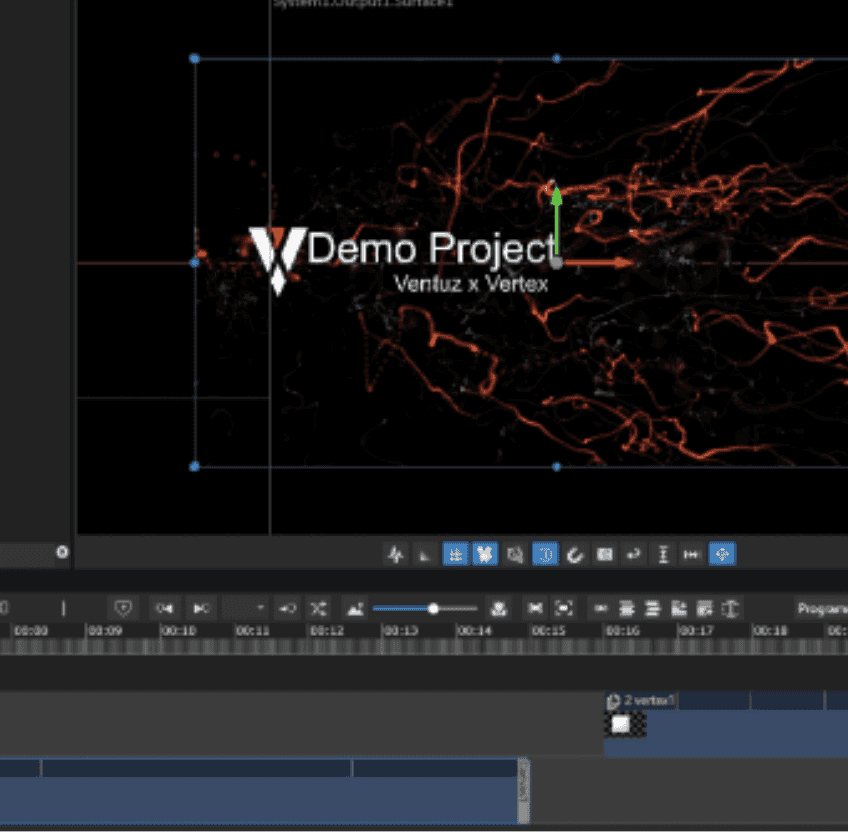Click the vertical height measure icon

662,554
